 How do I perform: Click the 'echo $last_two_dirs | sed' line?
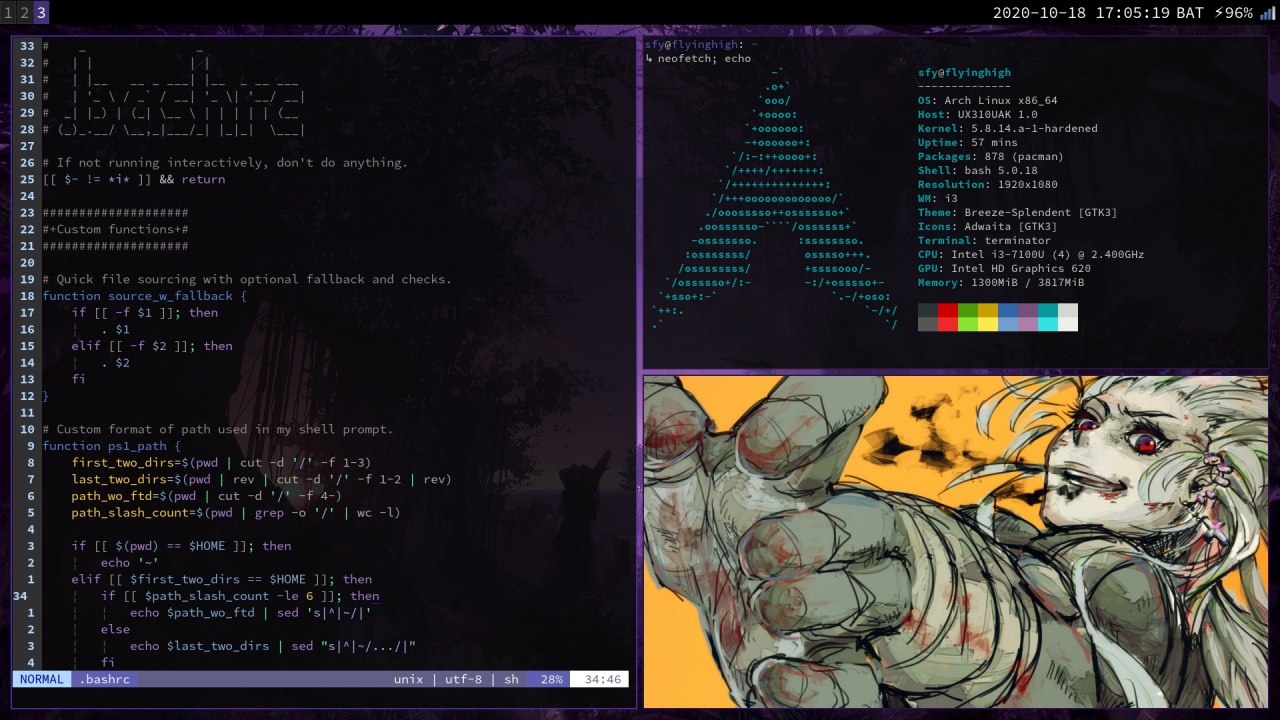[x=272, y=646]
